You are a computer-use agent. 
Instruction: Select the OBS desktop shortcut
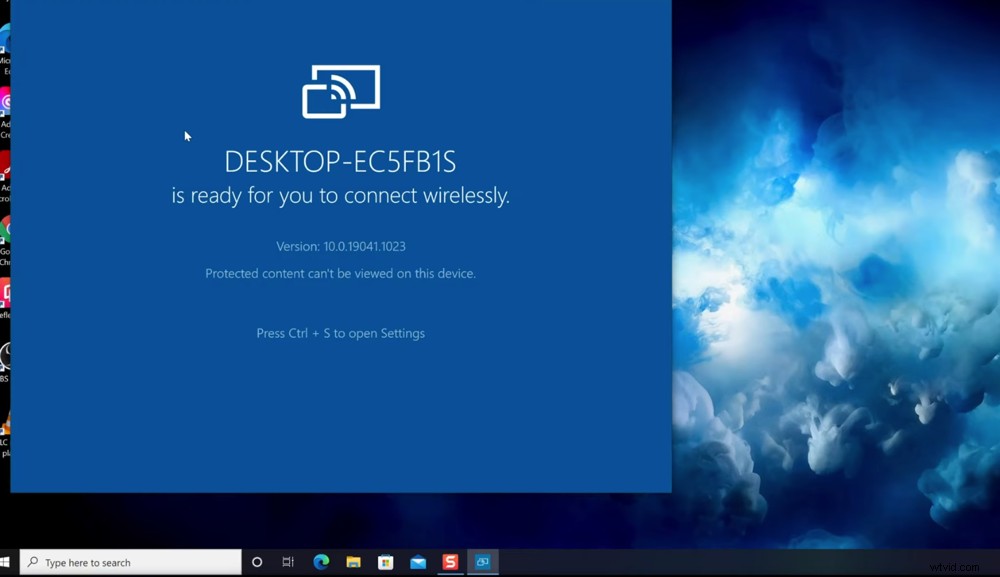pos(5,358)
